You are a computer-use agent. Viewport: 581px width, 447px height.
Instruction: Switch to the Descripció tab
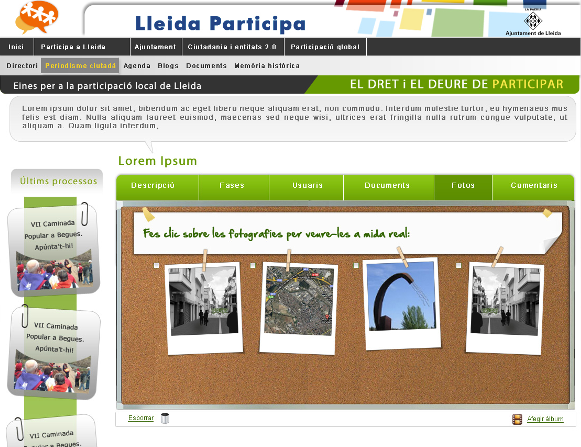[157, 187]
